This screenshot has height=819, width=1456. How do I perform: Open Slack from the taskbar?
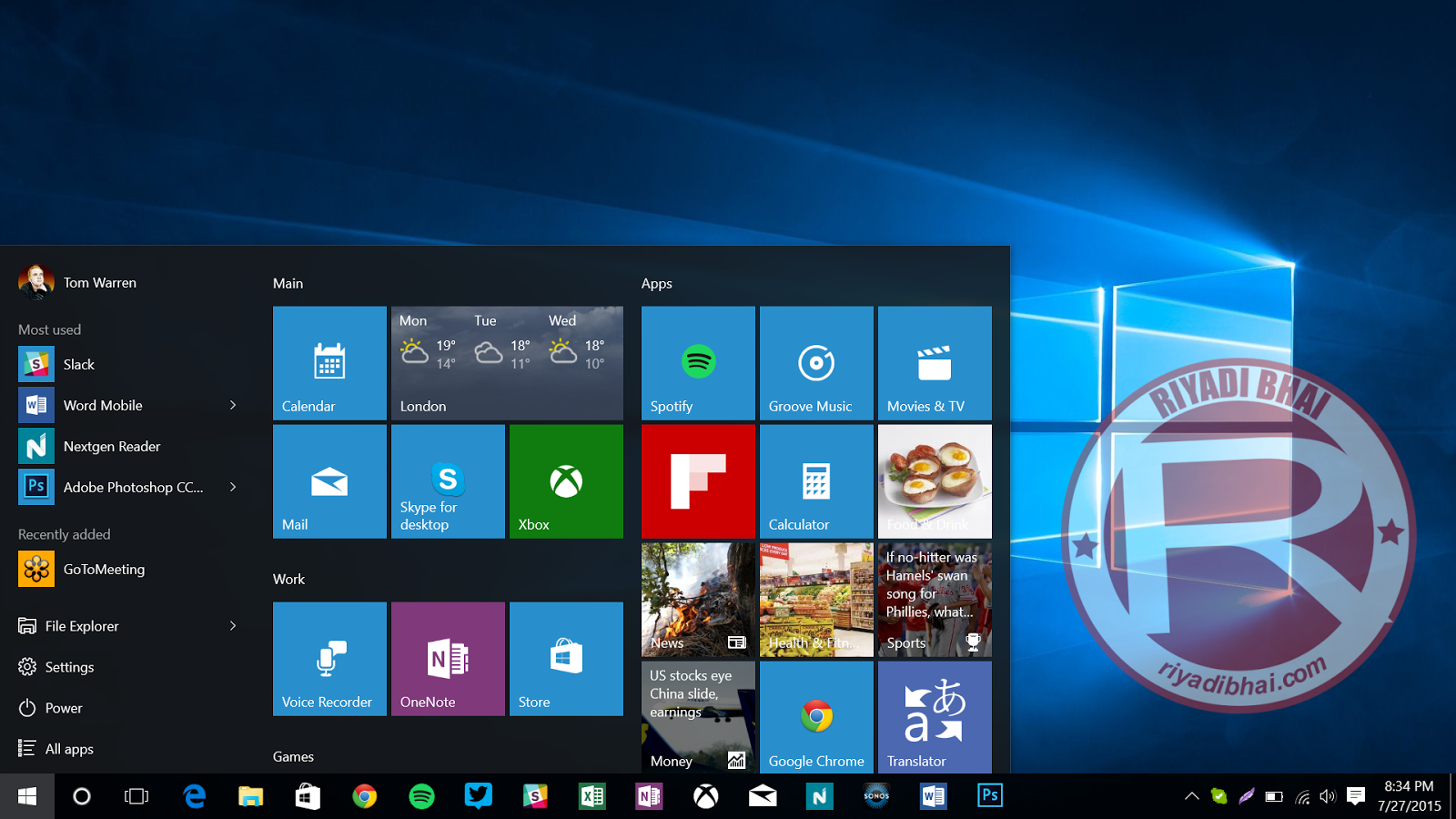click(x=535, y=796)
